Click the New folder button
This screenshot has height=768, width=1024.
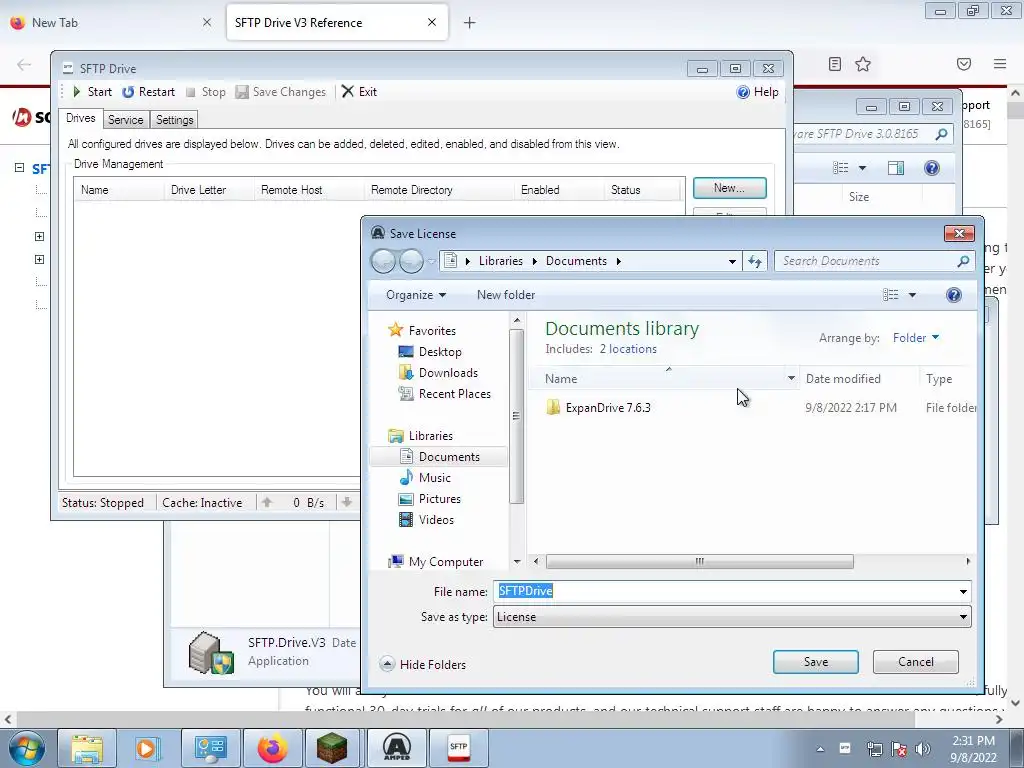(506, 295)
